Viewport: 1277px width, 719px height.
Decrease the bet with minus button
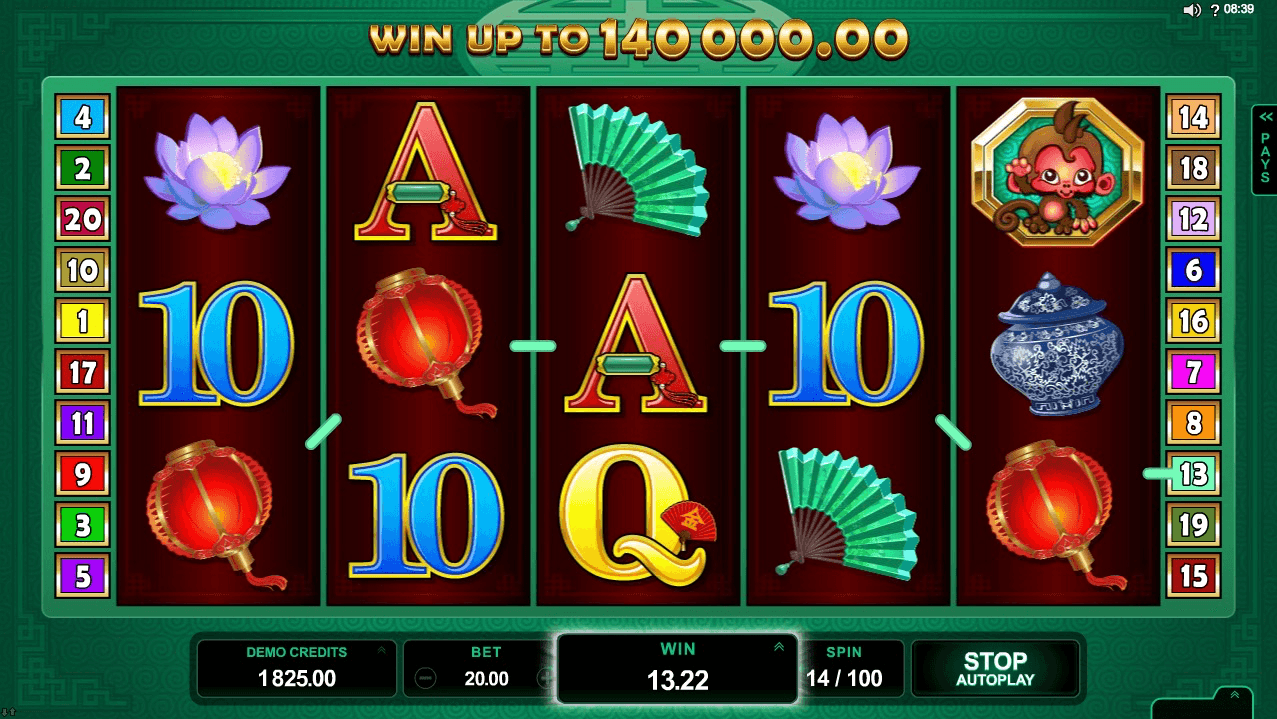click(425, 679)
